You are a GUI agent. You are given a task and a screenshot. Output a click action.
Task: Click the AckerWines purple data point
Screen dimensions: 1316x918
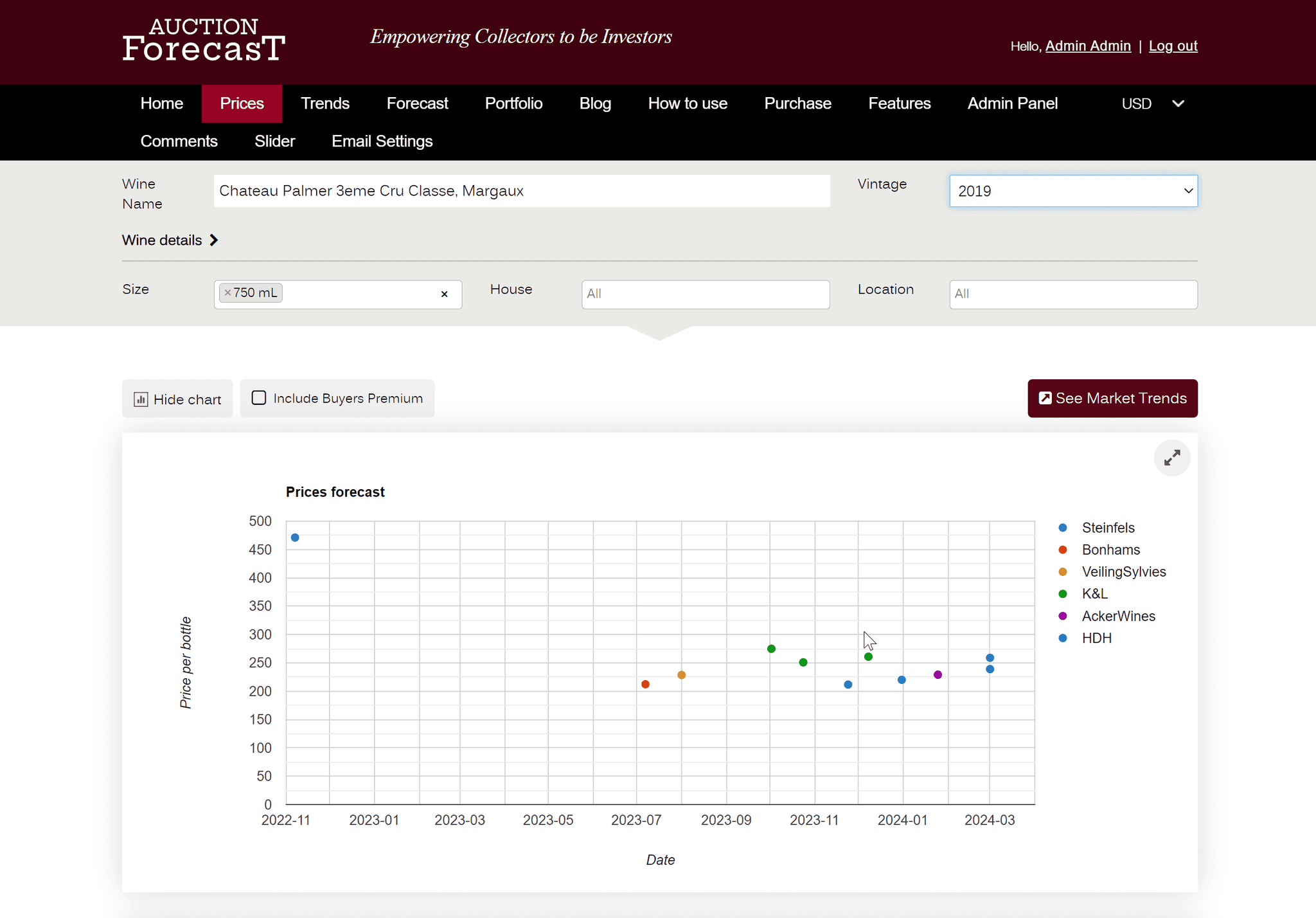click(x=938, y=675)
